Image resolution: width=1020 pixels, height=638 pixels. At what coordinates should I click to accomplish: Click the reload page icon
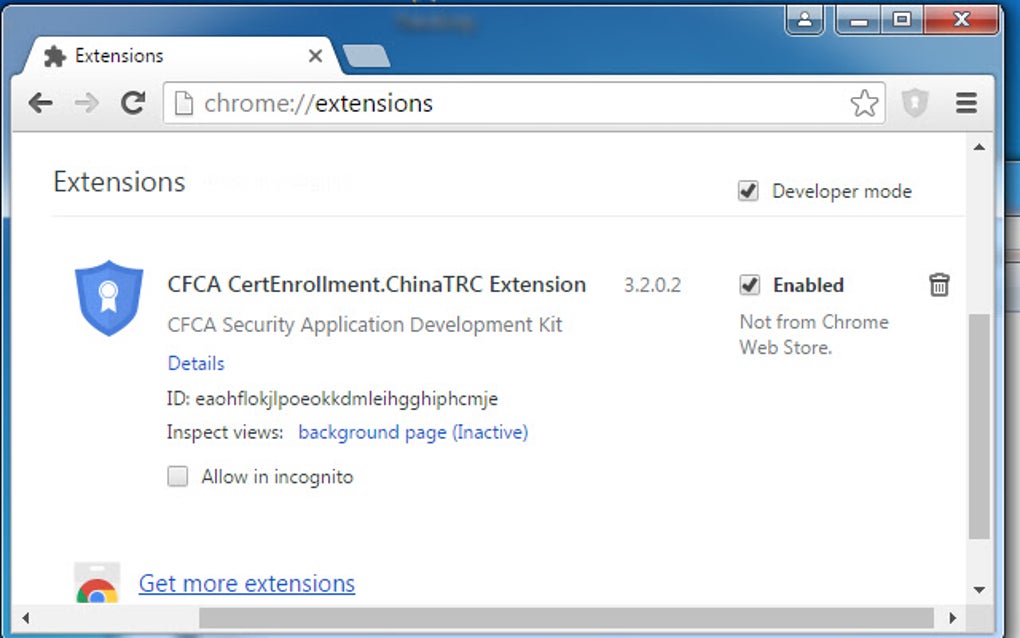coord(133,102)
